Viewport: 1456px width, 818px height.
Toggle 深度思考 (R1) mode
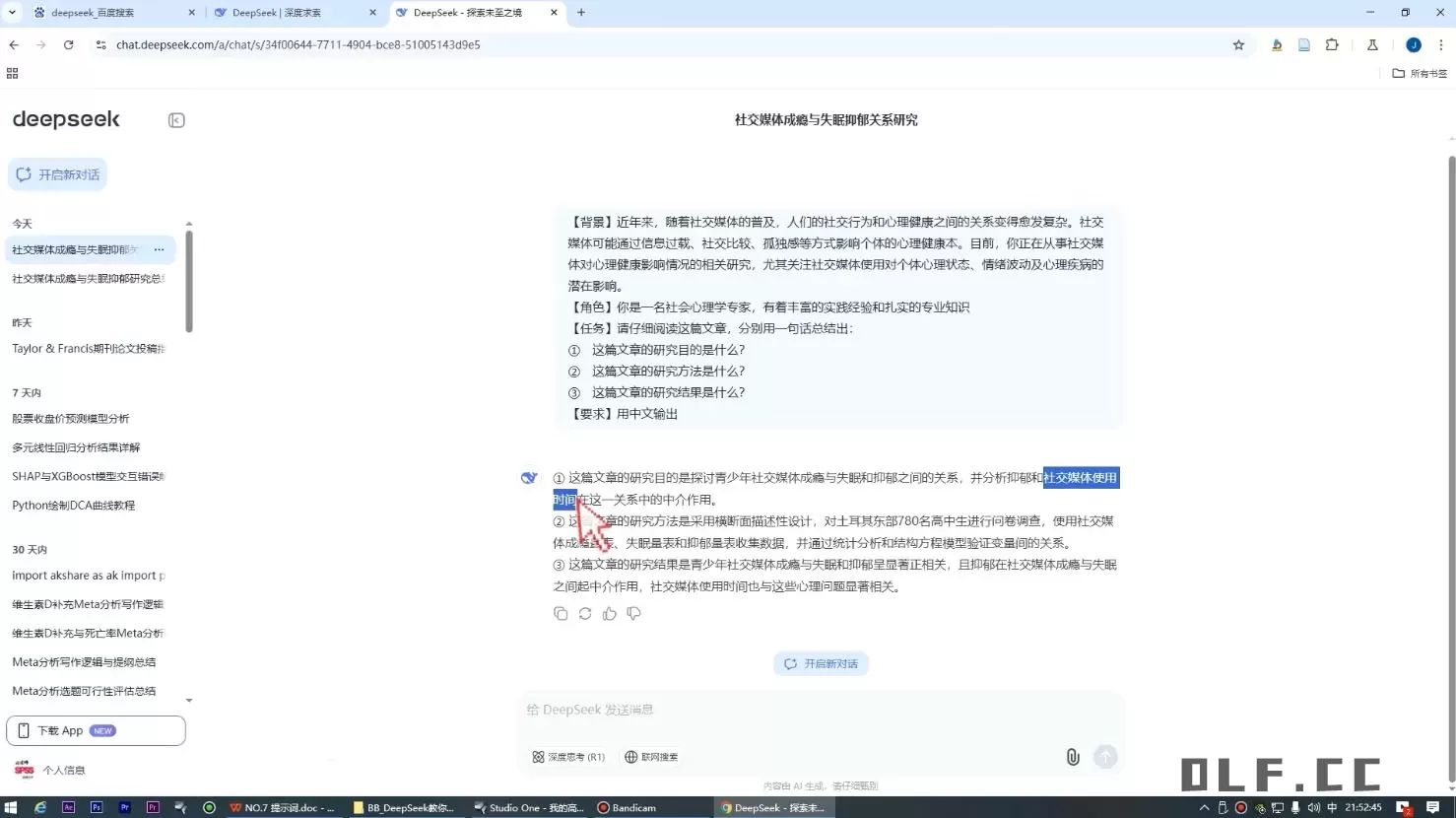[x=568, y=757]
